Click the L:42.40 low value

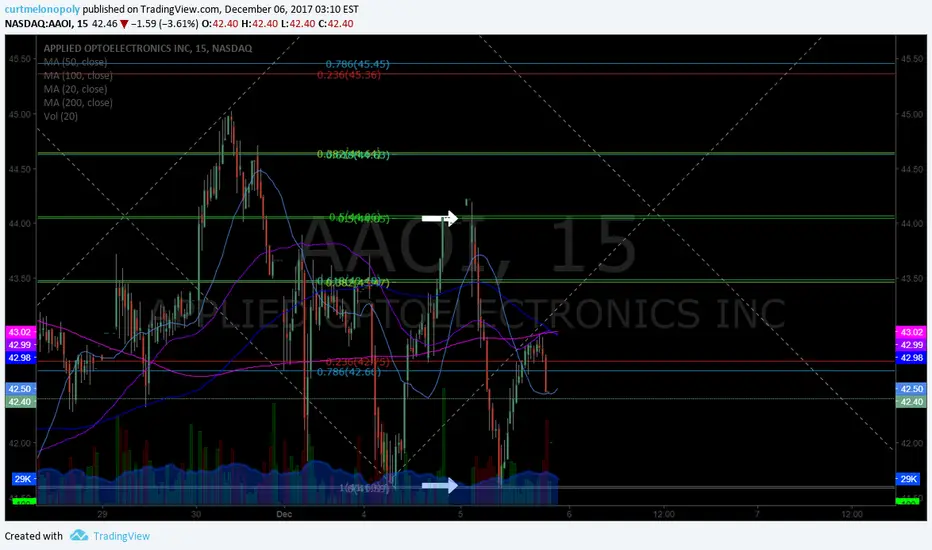[x=298, y=24]
